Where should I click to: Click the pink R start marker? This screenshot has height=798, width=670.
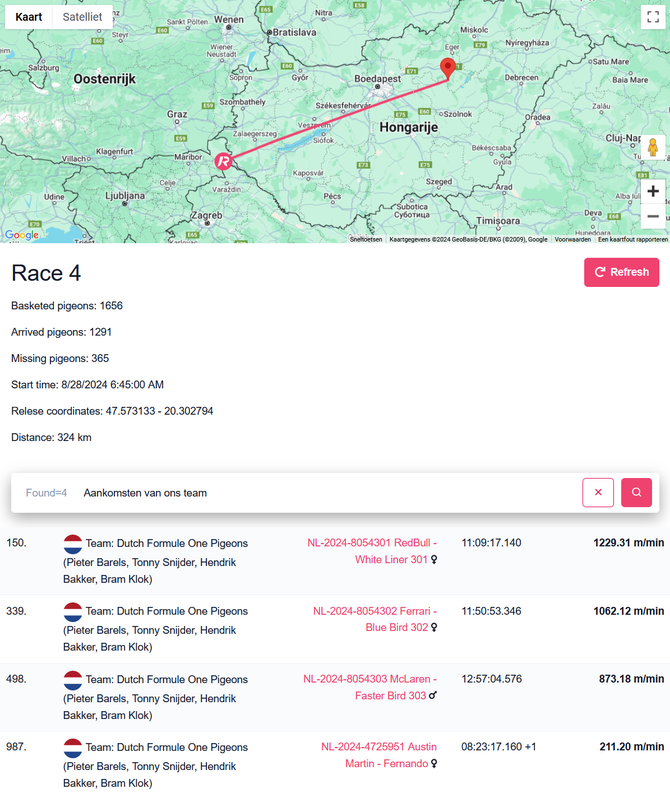(x=224, y=160)
